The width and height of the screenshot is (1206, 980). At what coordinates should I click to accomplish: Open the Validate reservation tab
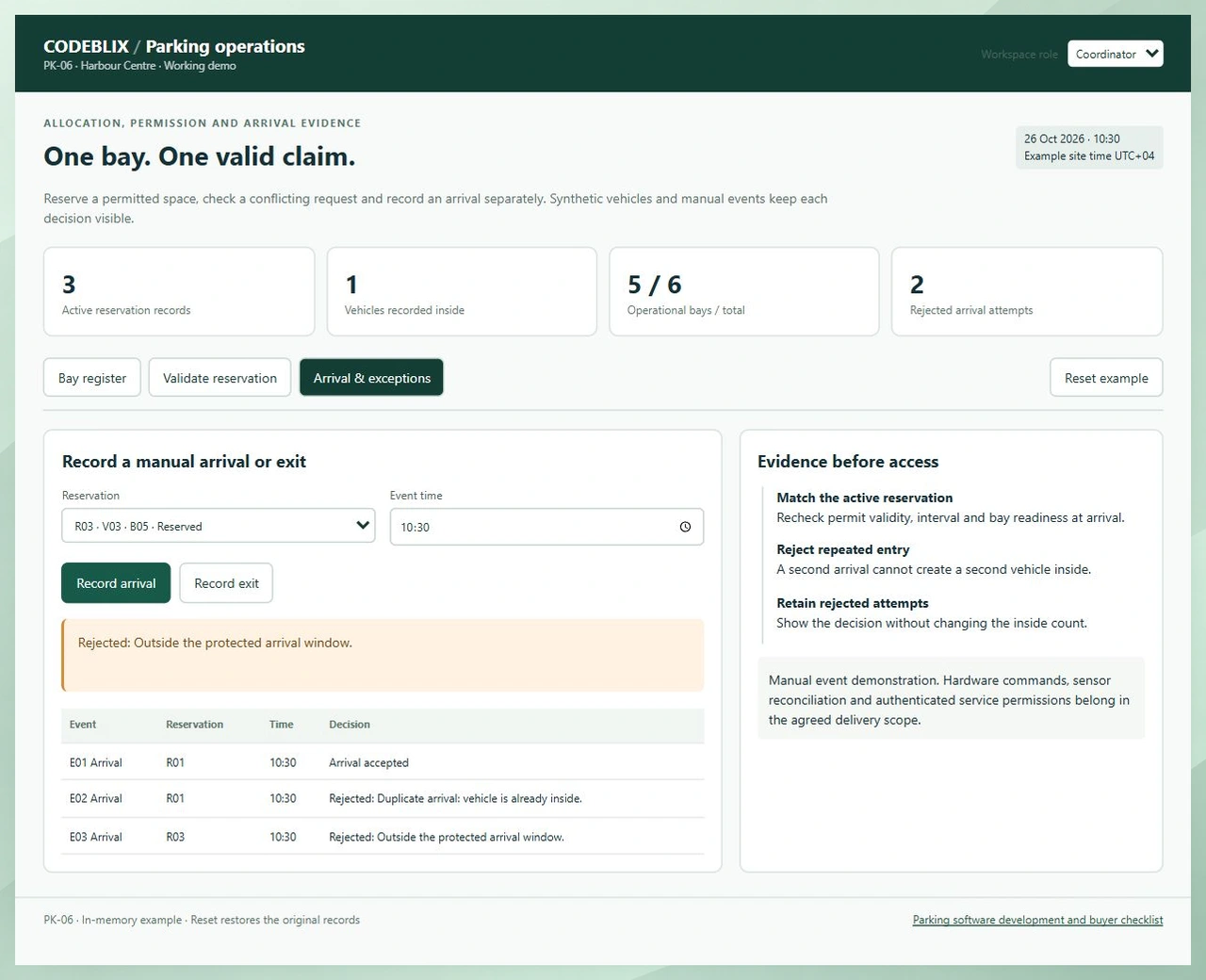[x=220, y=378]
